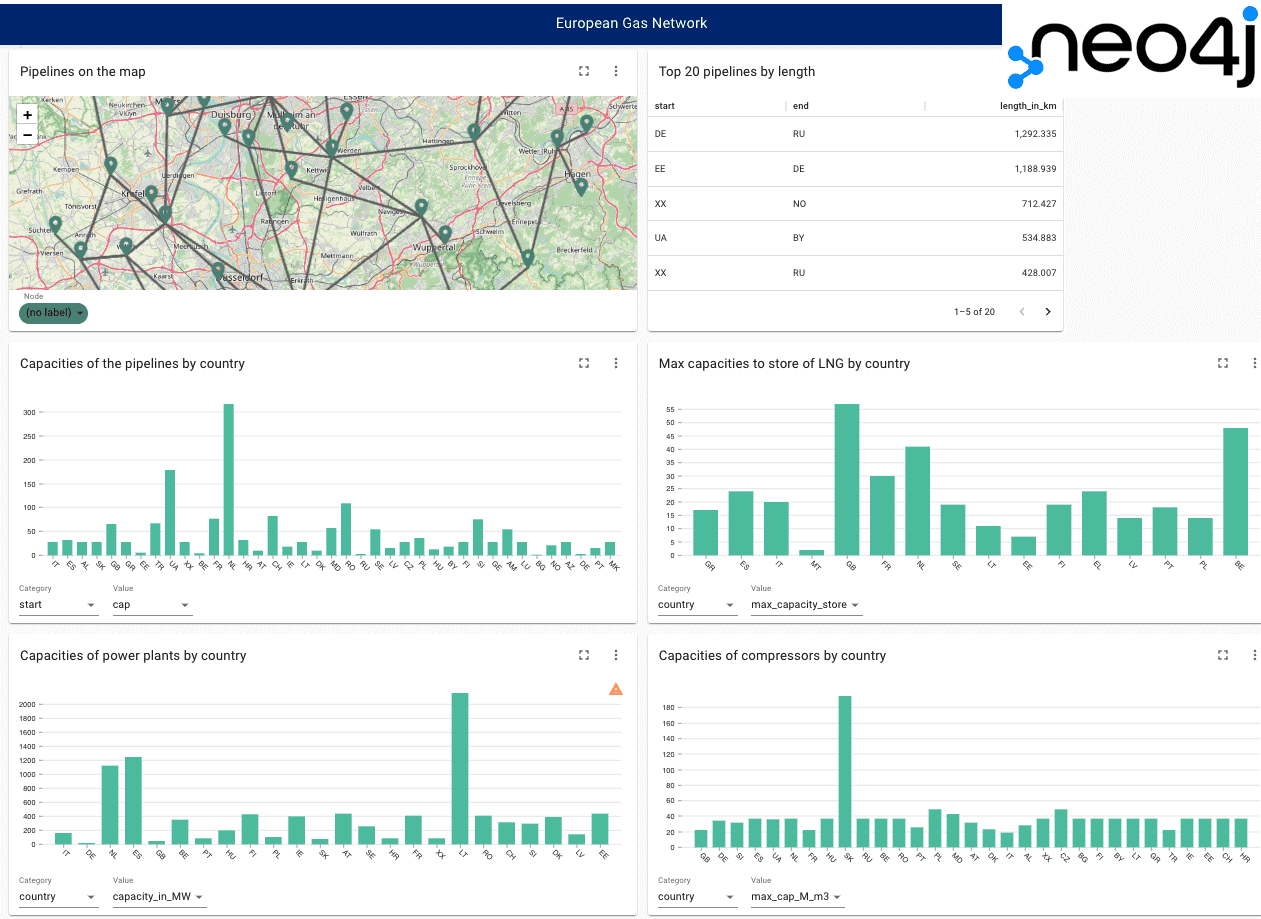Open the (no label) node dropdown
The image size is (1261, 919).
coord(54,313)
